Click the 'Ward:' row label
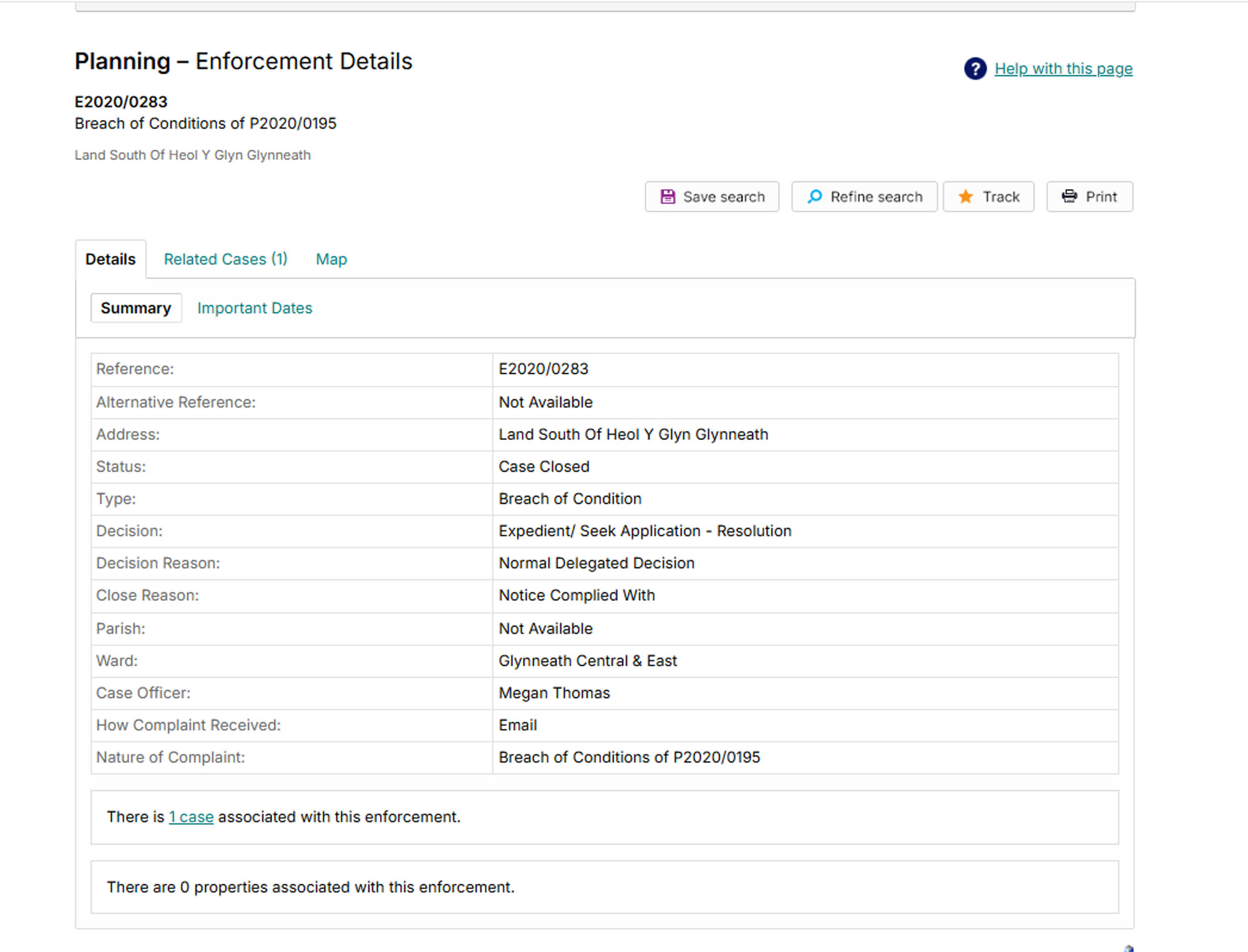This screenshot has height=952, width=1248. [x=117, y=661]
